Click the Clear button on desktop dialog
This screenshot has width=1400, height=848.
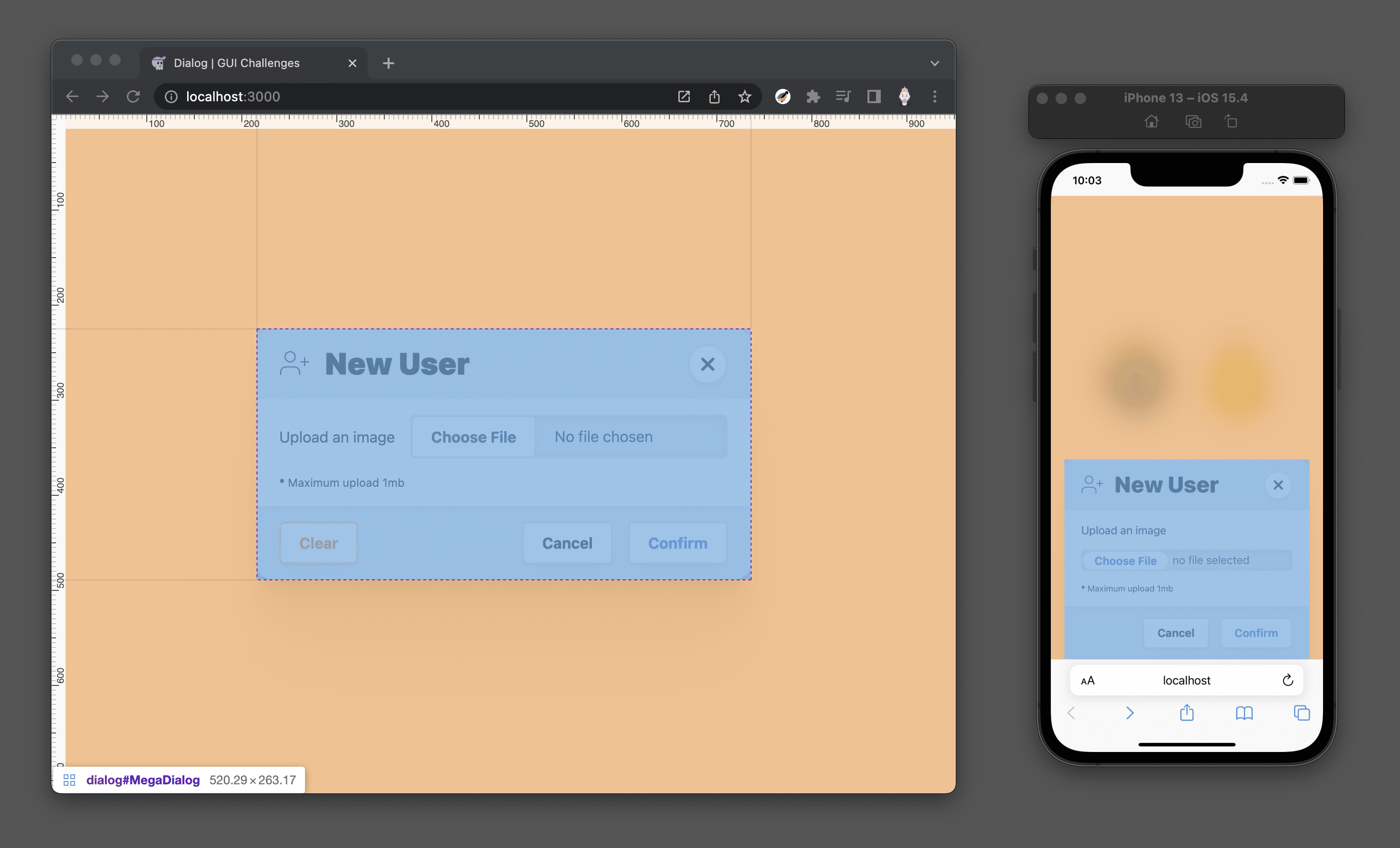[x=318, y=542]
